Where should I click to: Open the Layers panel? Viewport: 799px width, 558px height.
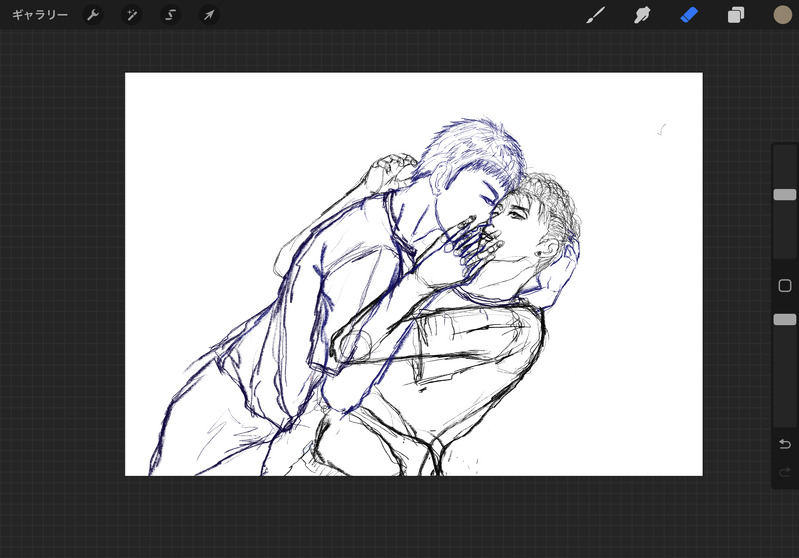point(735,15)
